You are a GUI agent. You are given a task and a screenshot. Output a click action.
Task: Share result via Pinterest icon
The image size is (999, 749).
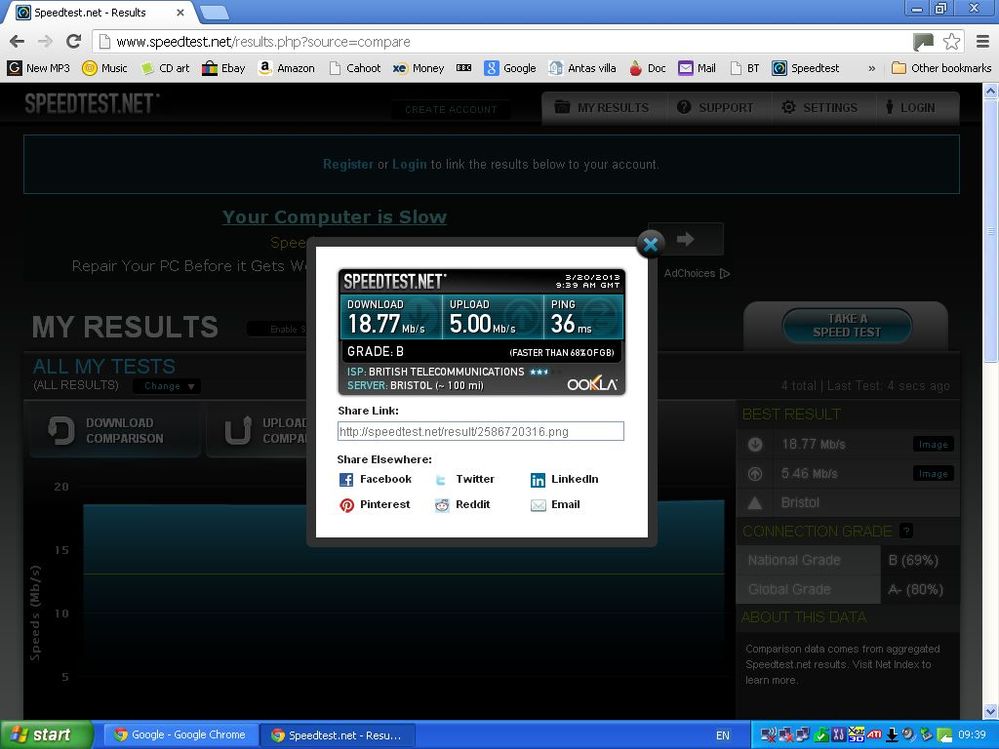coord(347,505)
